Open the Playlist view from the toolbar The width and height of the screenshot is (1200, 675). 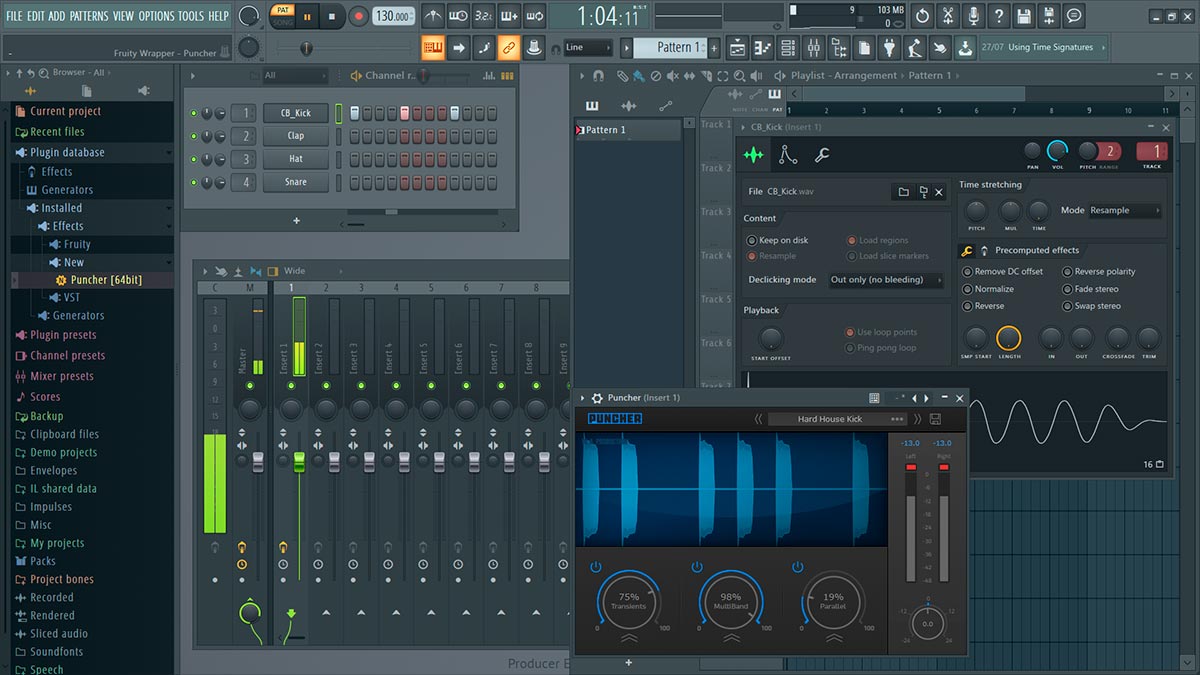point(738,47)
